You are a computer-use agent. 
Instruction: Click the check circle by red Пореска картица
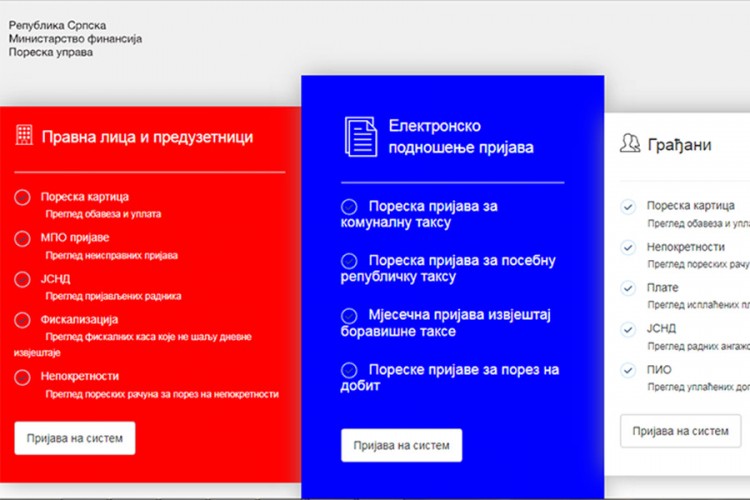point(22,197)
